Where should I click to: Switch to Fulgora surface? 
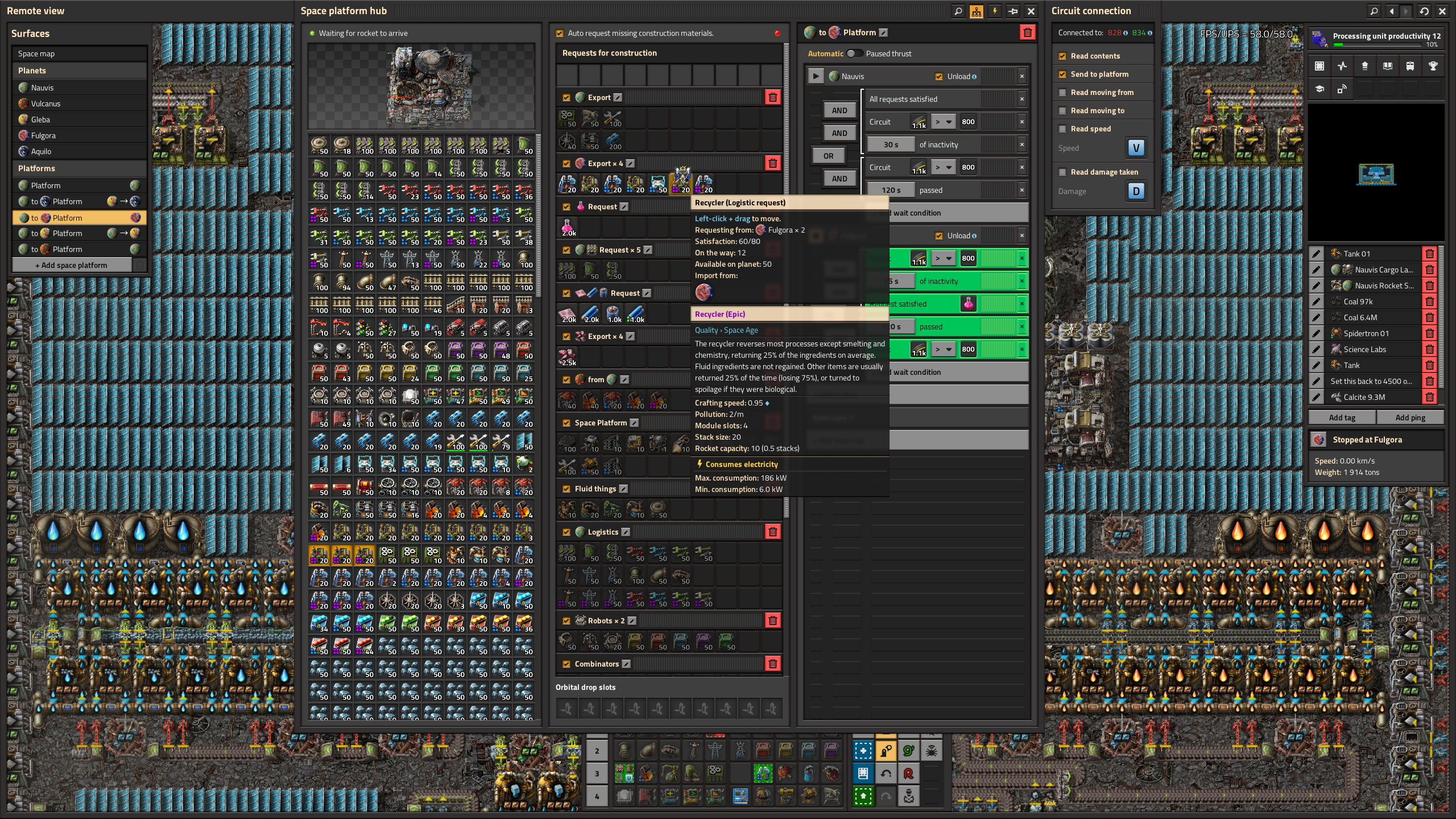[x=80, y=135]
